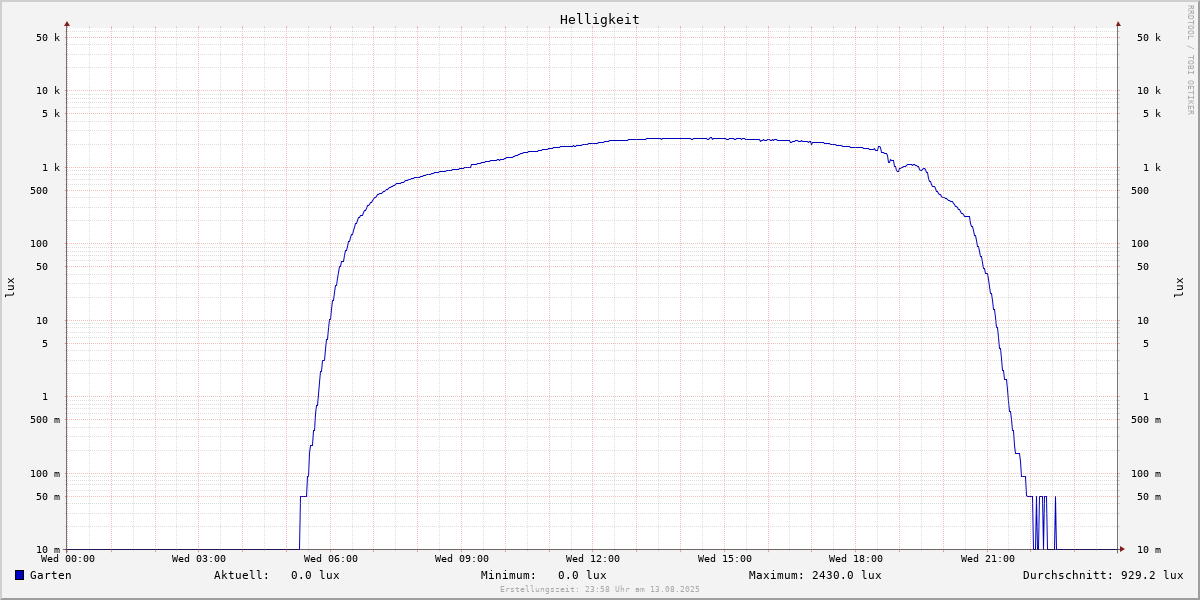Click the right axis 10 m label
This screenshot has height=600, width=1200.
pyautogui.click(x=1149, y=550)
